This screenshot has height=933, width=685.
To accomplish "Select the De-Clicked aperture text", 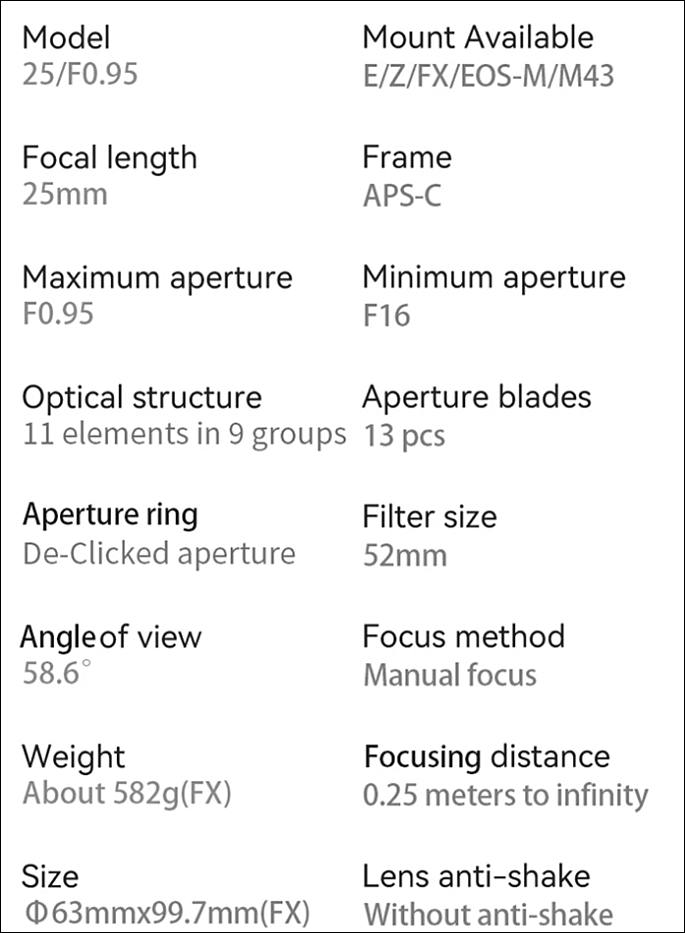I will 159,555.
